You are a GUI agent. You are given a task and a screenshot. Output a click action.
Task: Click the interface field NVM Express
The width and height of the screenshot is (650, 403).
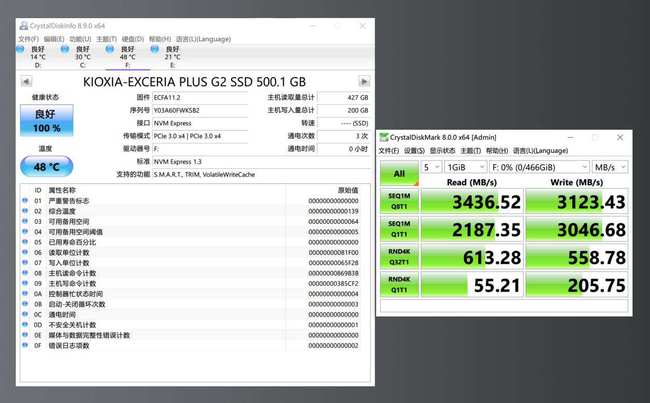[x=200, y=123]
